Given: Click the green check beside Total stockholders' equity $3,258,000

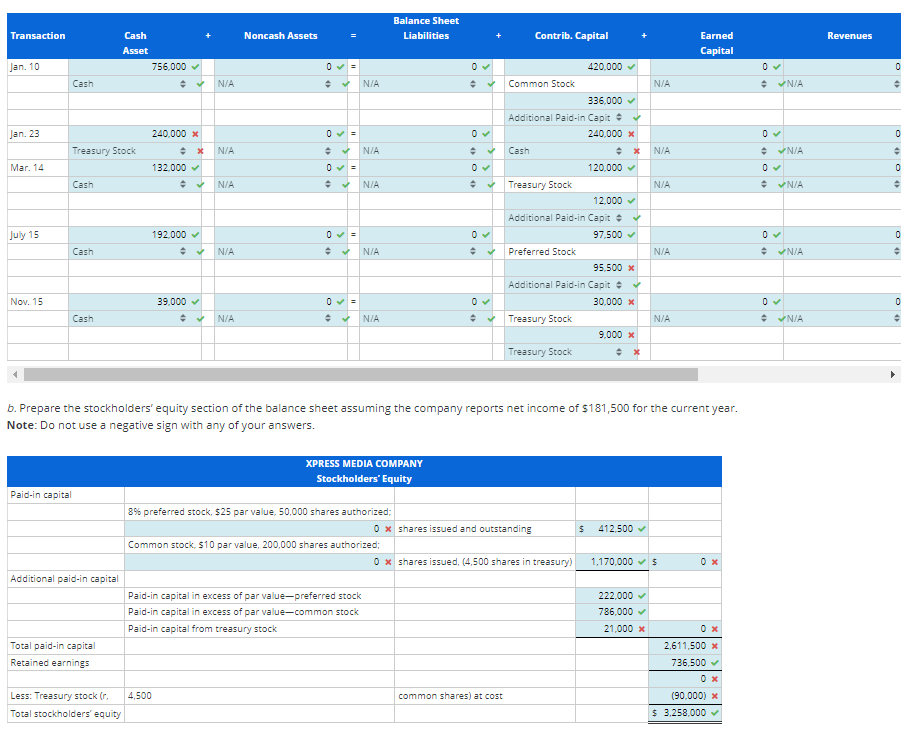Looking at the screenshot, I should click(716, 714).
